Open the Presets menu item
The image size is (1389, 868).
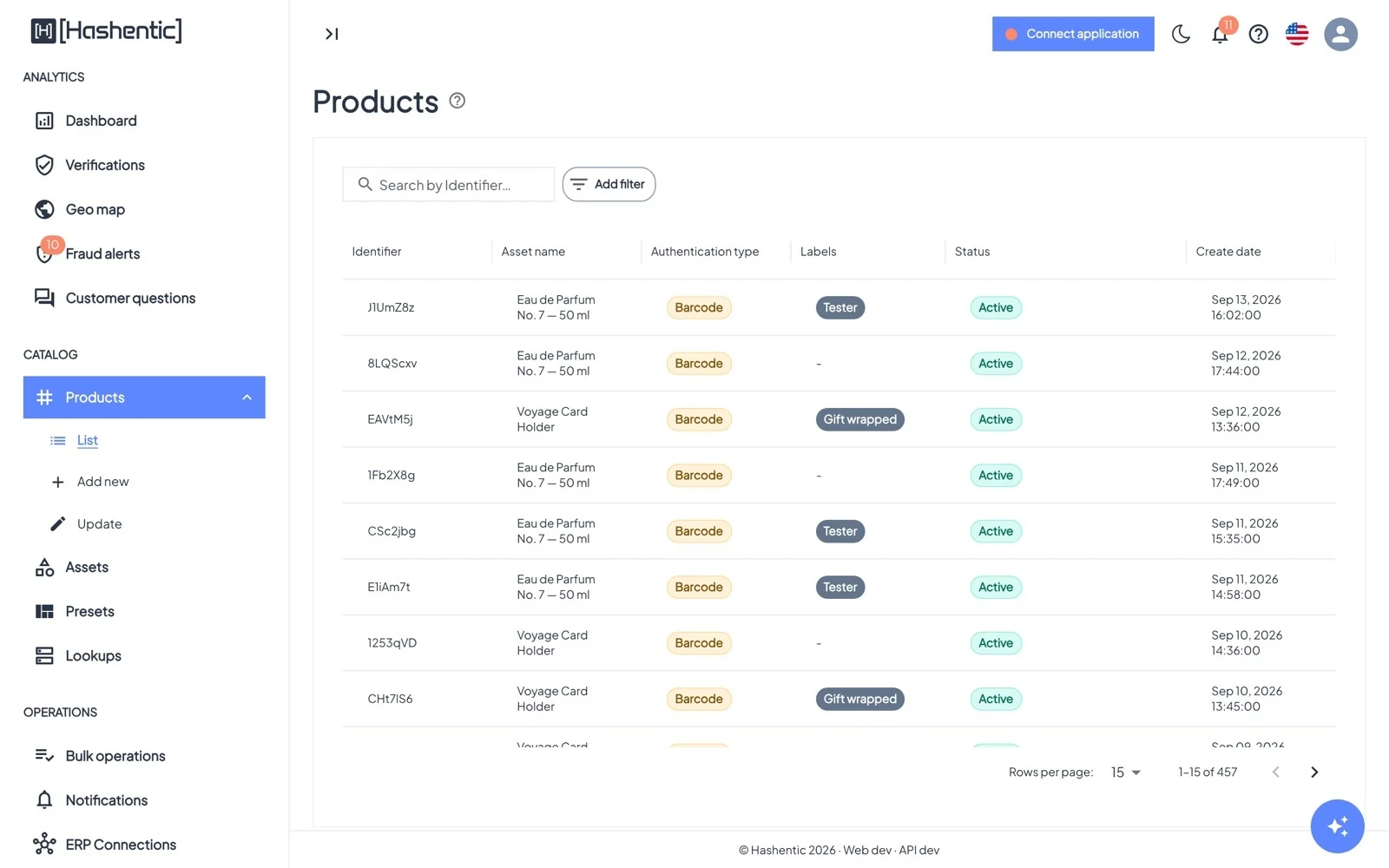point(144,612)
